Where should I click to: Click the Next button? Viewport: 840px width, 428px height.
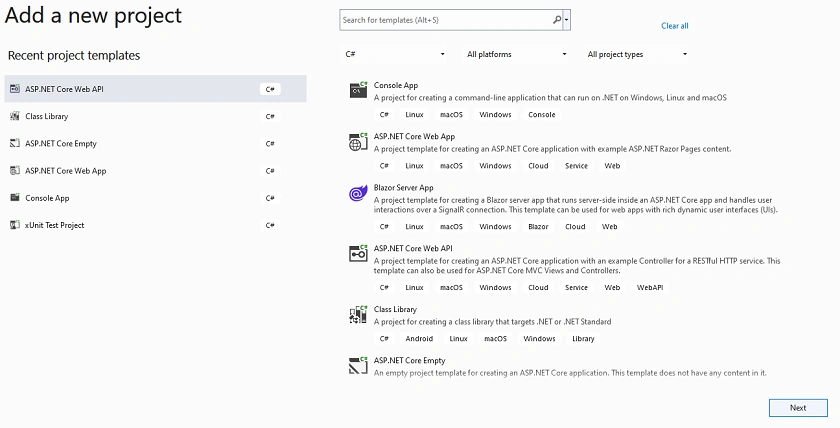pyautogui.click(x=798, y=408)
